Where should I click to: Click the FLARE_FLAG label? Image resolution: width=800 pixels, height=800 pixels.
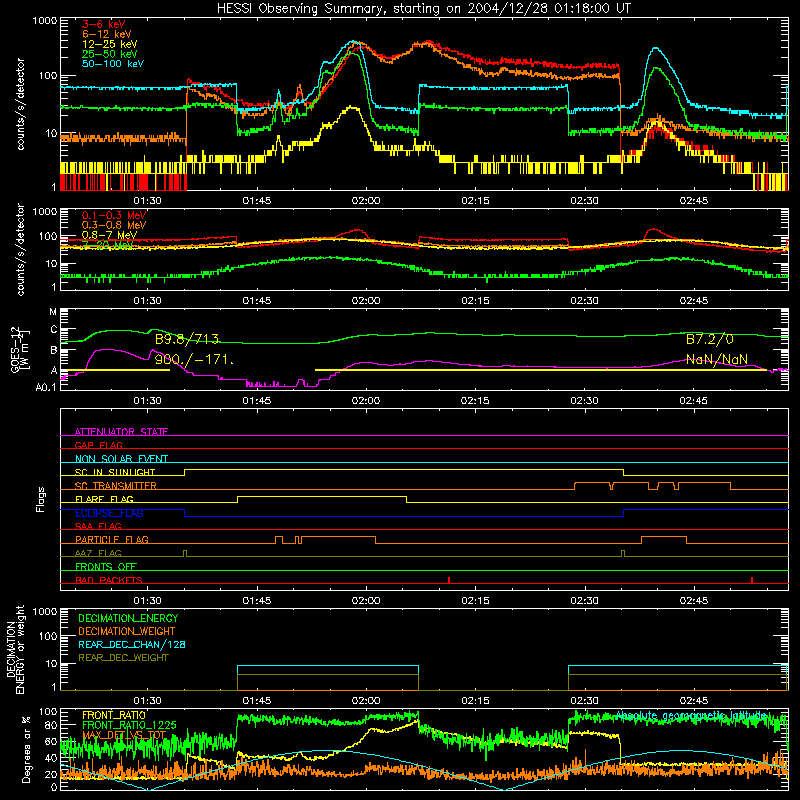pos(104,499)
